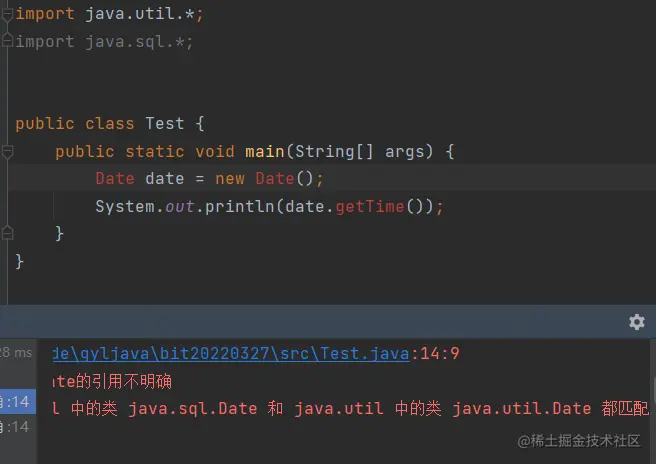Select the highlighted :14 error row
The image size is (656, 464).
(x=18, y=402)
